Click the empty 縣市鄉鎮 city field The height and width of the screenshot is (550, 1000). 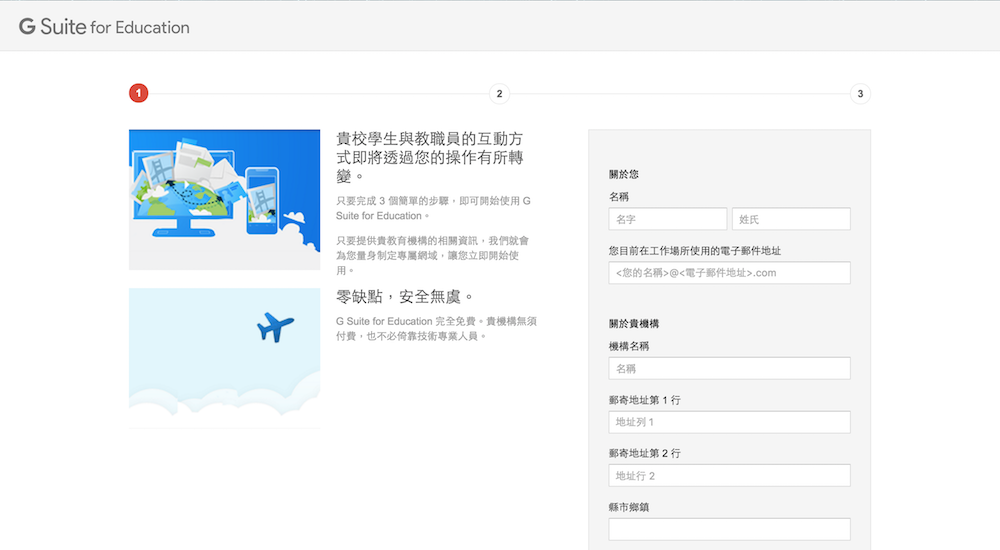pos(729,529)
